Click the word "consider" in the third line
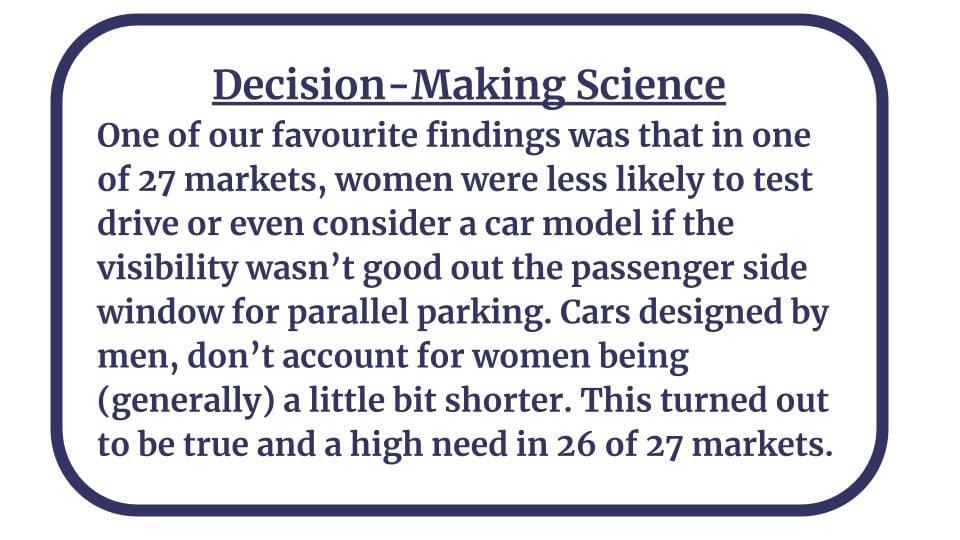The height and width of the screenshot is (540, 960). 381,224
